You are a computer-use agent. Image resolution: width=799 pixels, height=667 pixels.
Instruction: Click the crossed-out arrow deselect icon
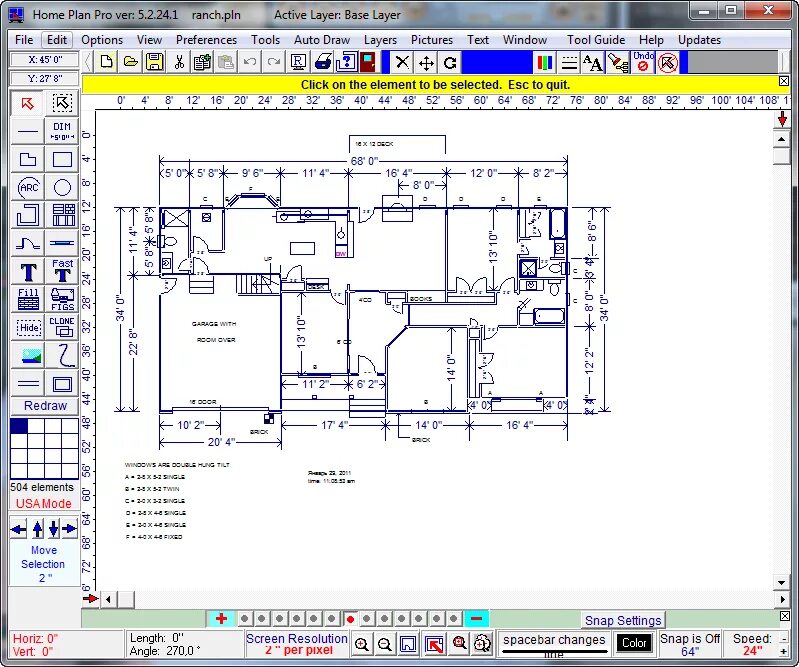click(x=668, y=63)
